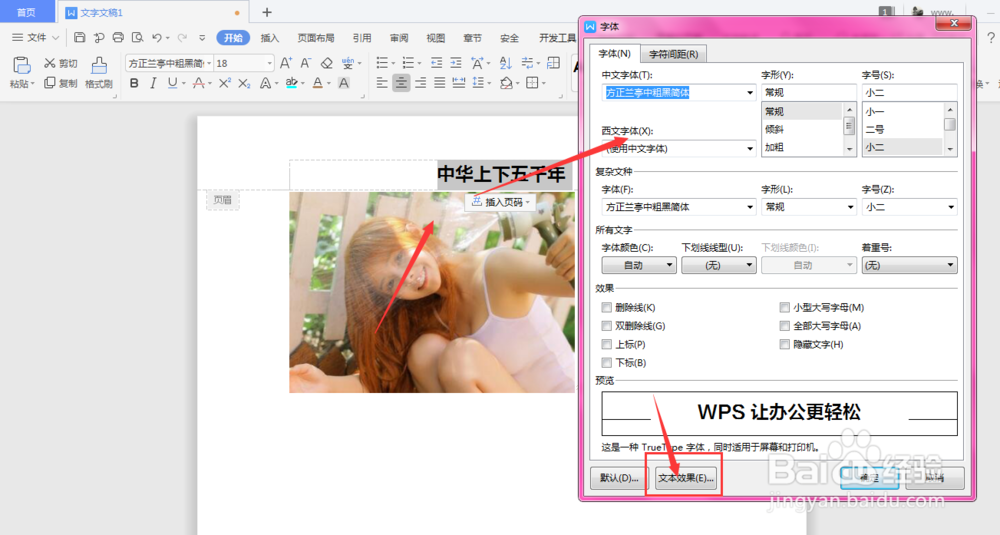Toggle Underline formatting
This screenshot has width=1000, height=535.
(x=172, y=83)
